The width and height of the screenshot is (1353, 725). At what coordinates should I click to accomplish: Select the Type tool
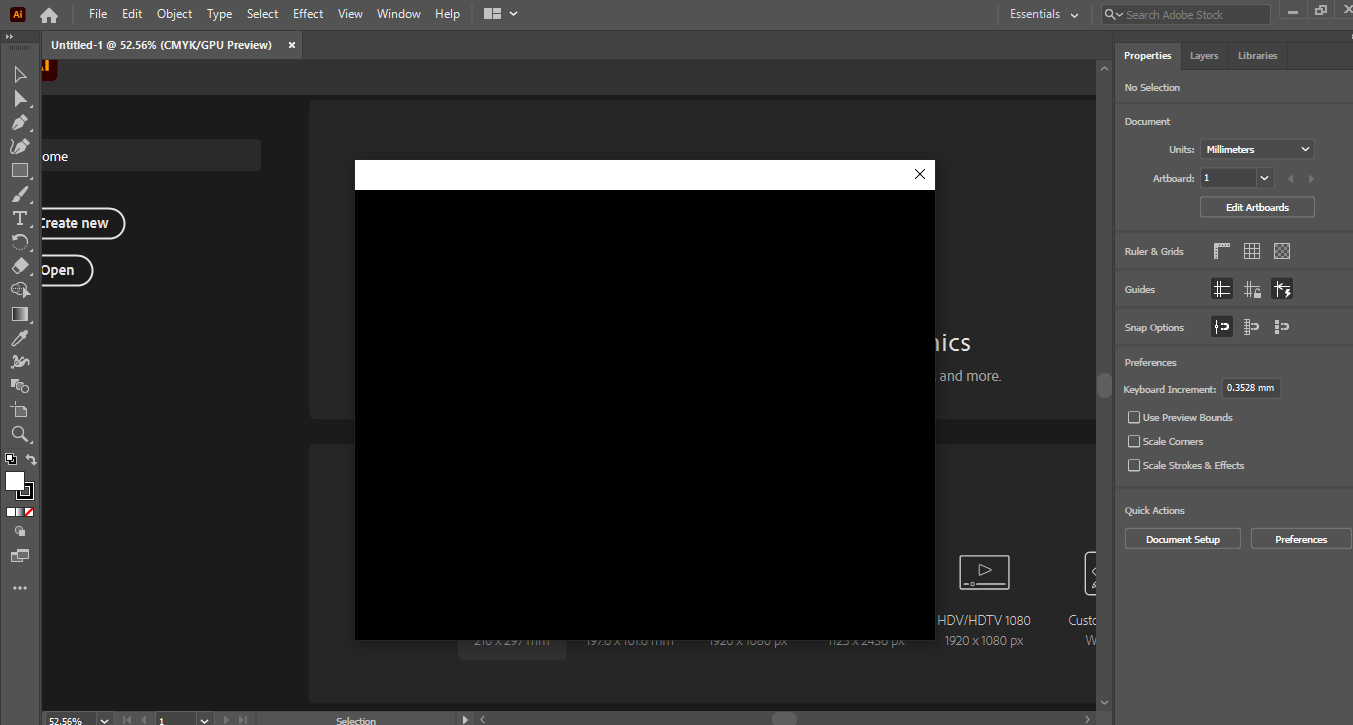coord(20,218)
